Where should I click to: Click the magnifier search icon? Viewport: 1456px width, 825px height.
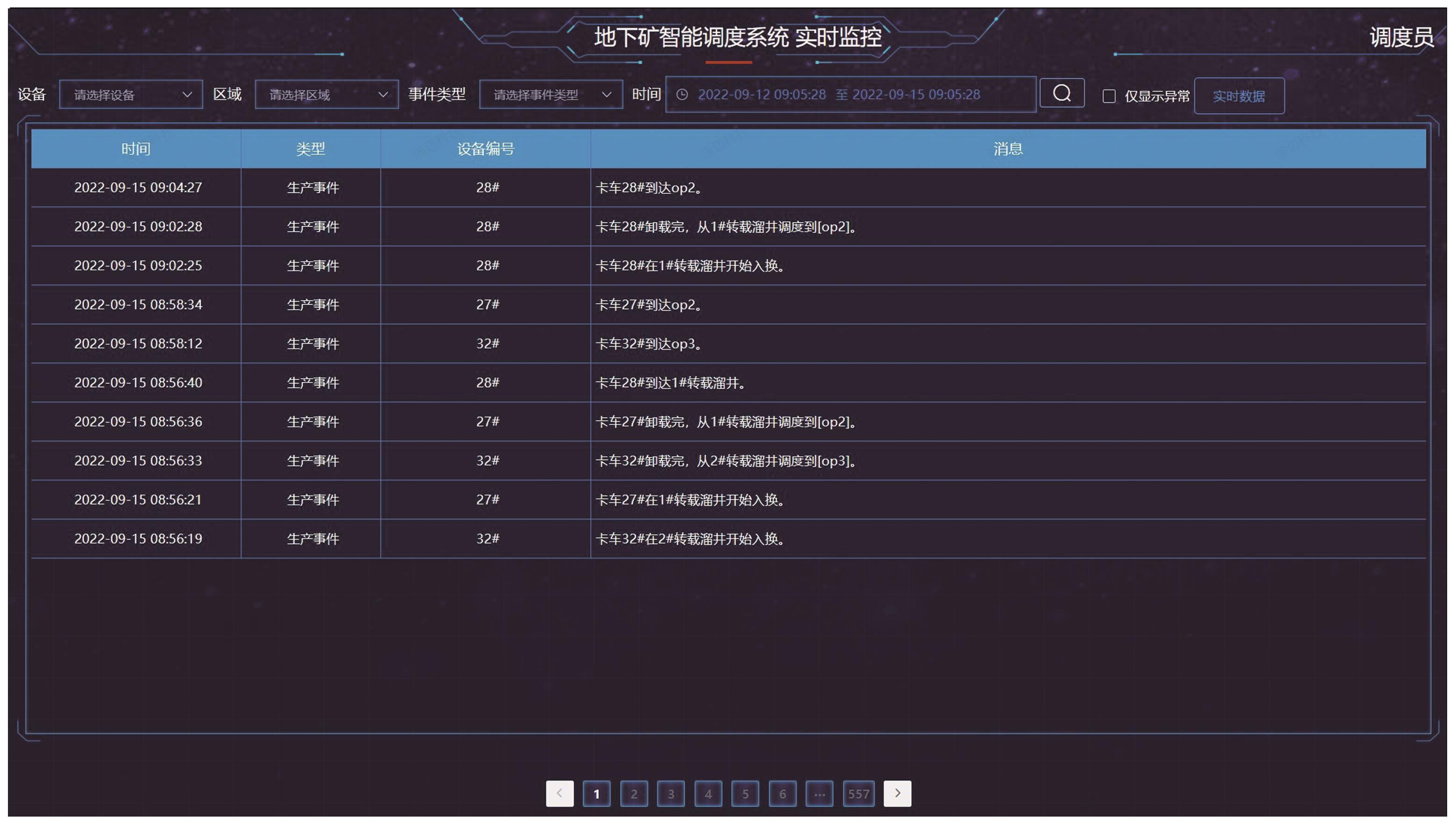pos(1062,93)
